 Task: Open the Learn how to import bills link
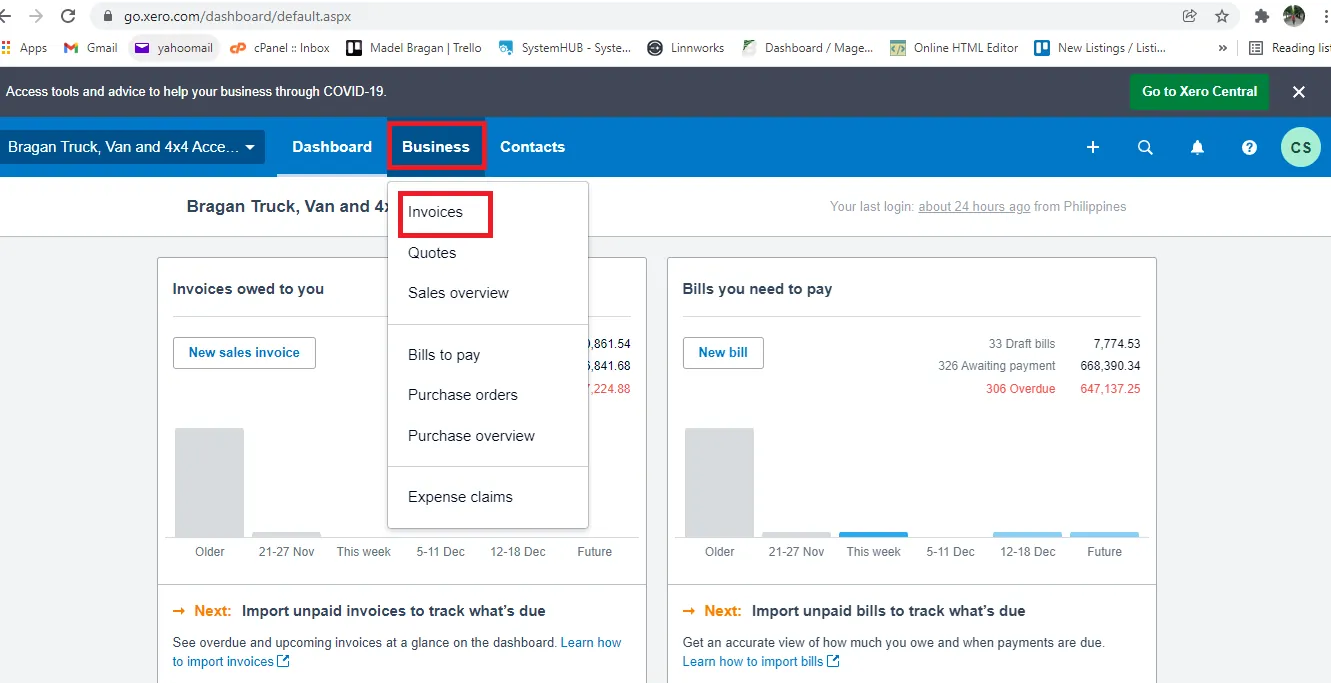coord(761,662)
